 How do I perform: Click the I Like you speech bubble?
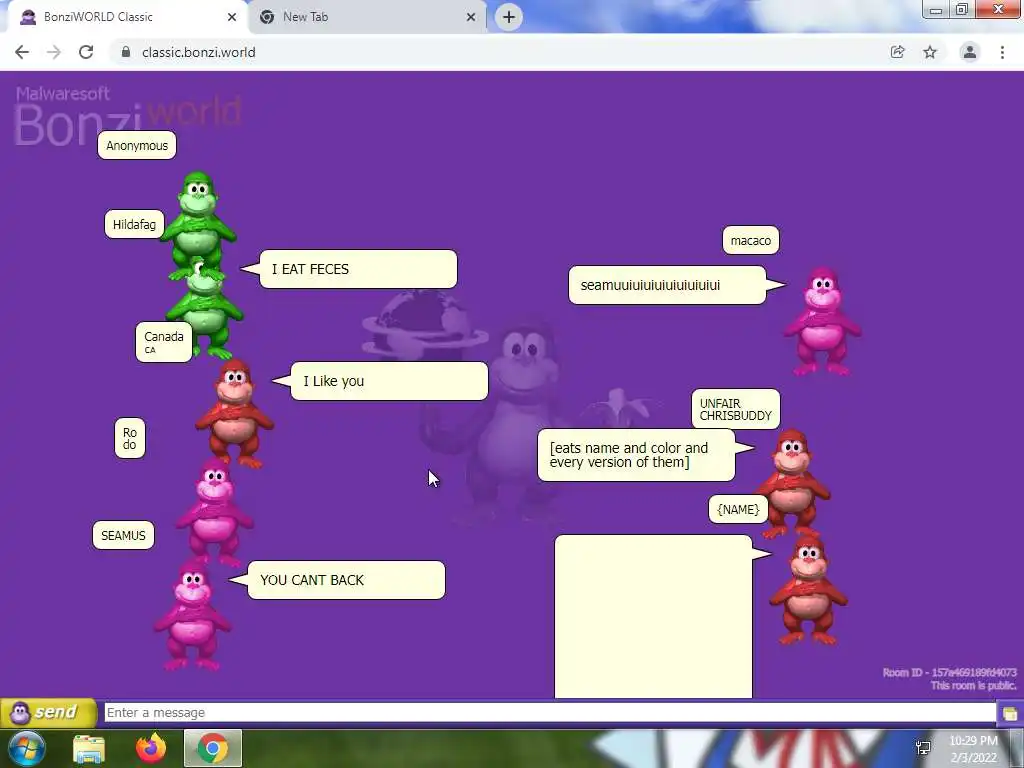(x=389, y=381)
